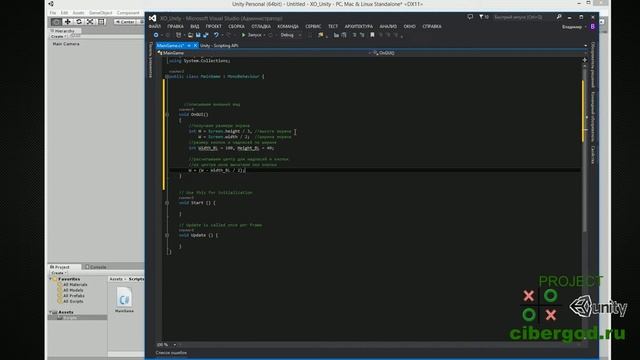Click Visual Studio Undo icon

coord(216,35)
